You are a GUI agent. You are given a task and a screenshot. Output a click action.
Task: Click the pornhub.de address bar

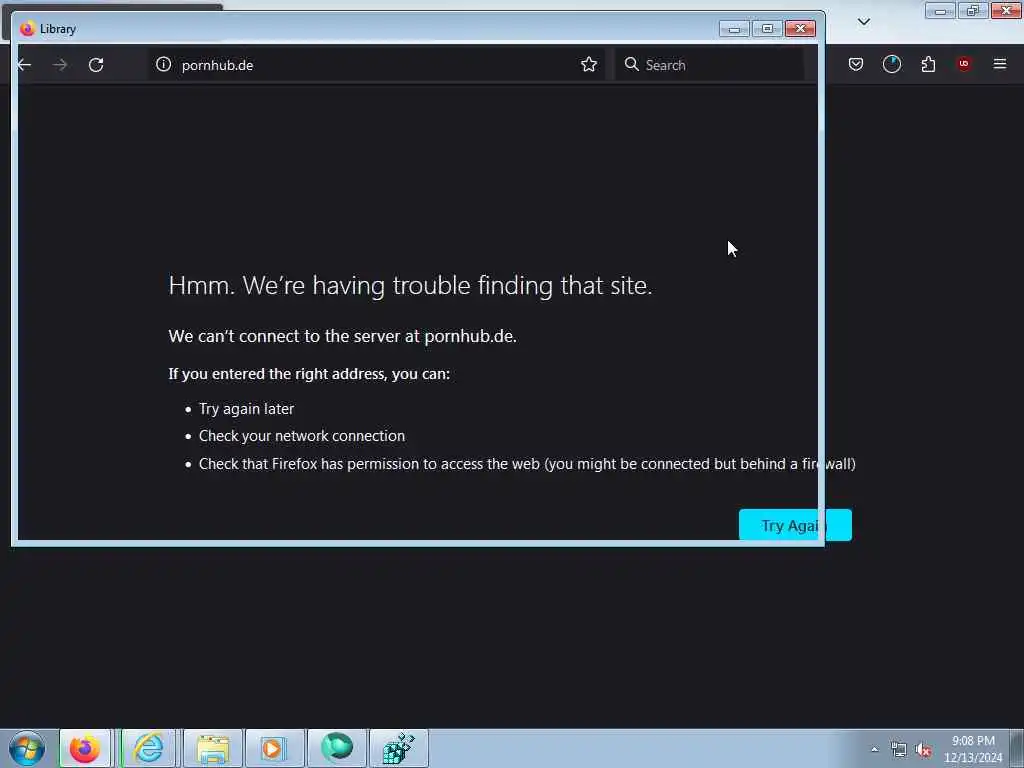(x=376, y=65)
